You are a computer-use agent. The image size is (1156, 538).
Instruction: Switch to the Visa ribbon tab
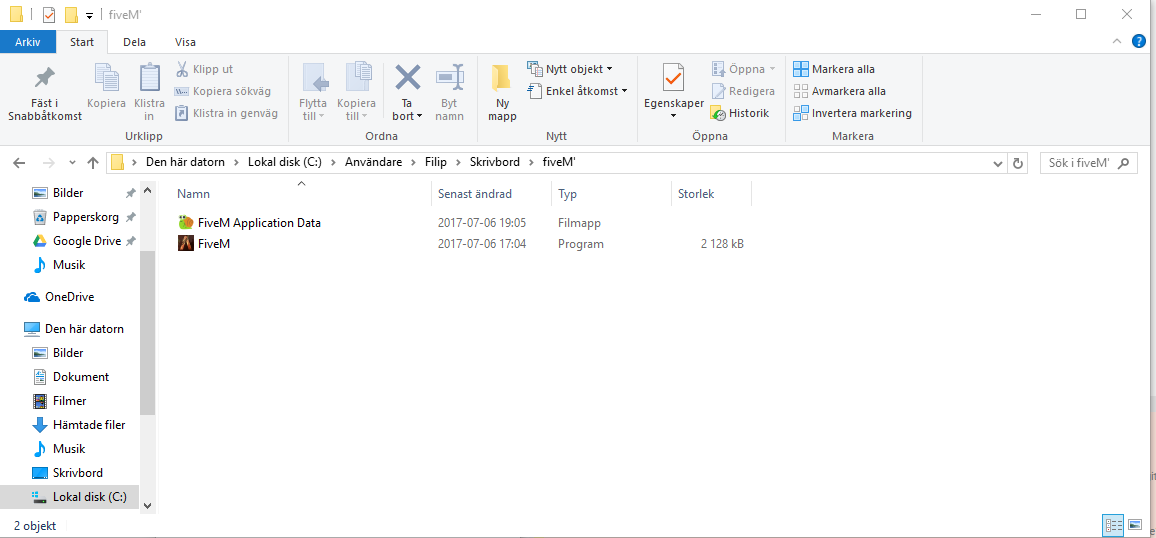tap(185, 42)
